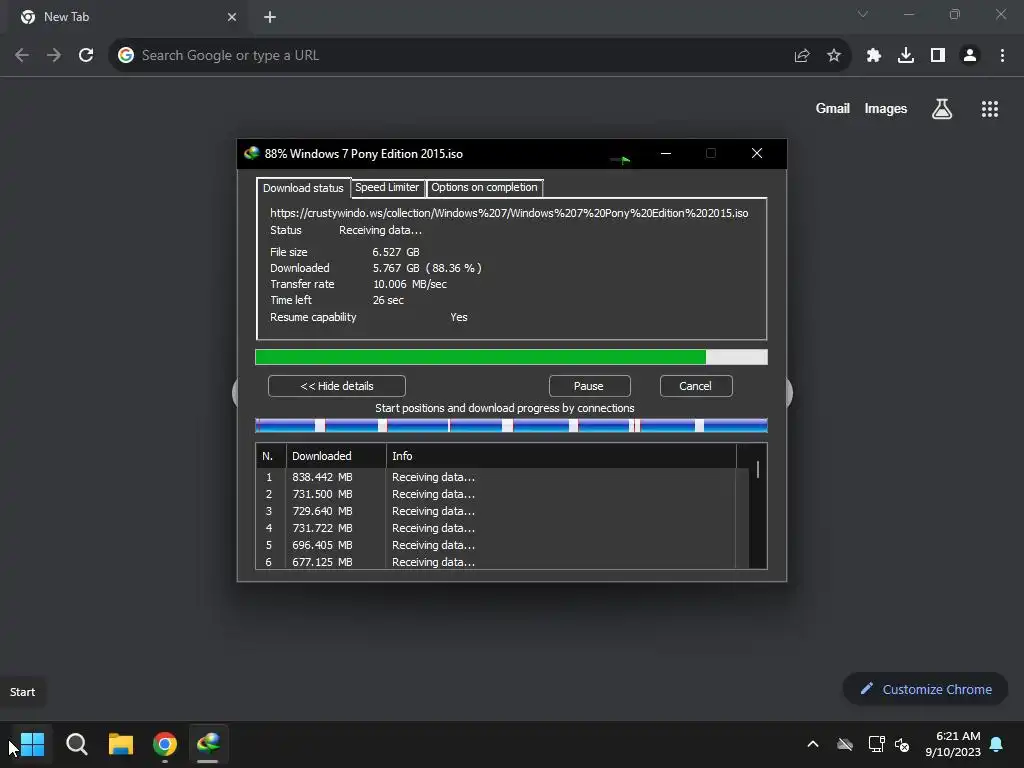
Task: Open Chrome profile avatar icon
Action: 970,56
